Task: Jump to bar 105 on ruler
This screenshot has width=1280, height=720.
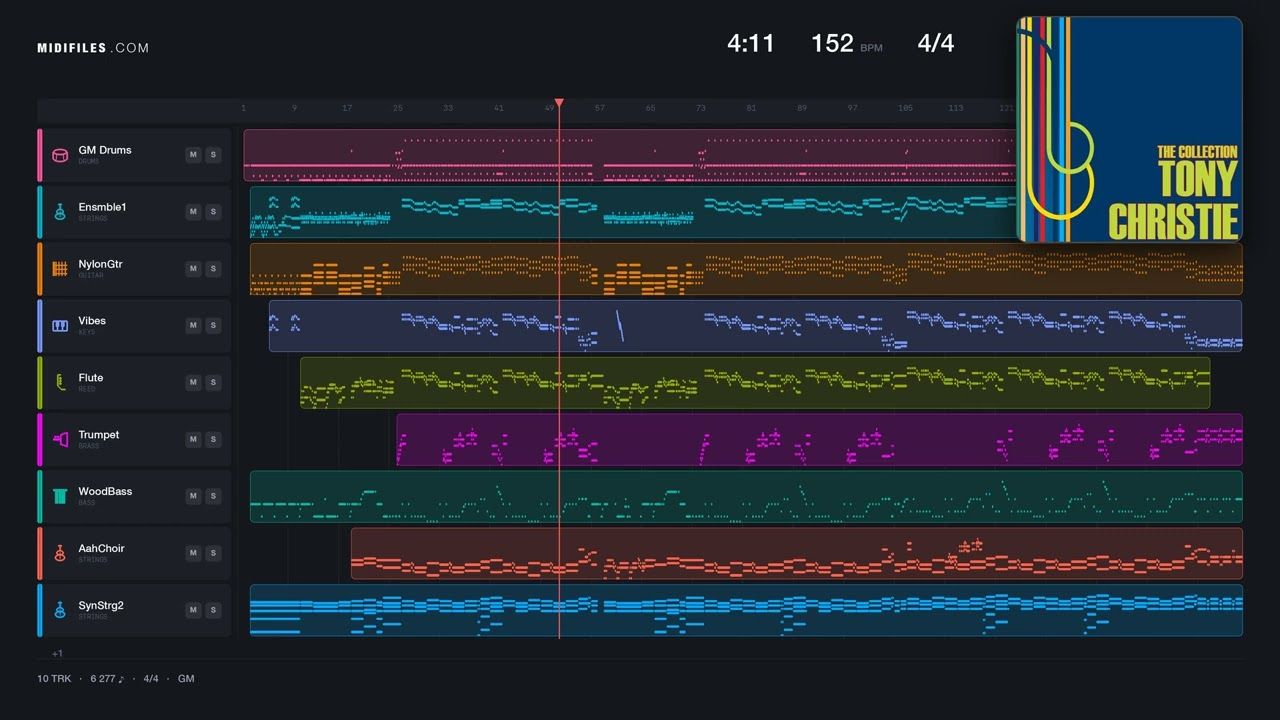Action: point(905,108)
